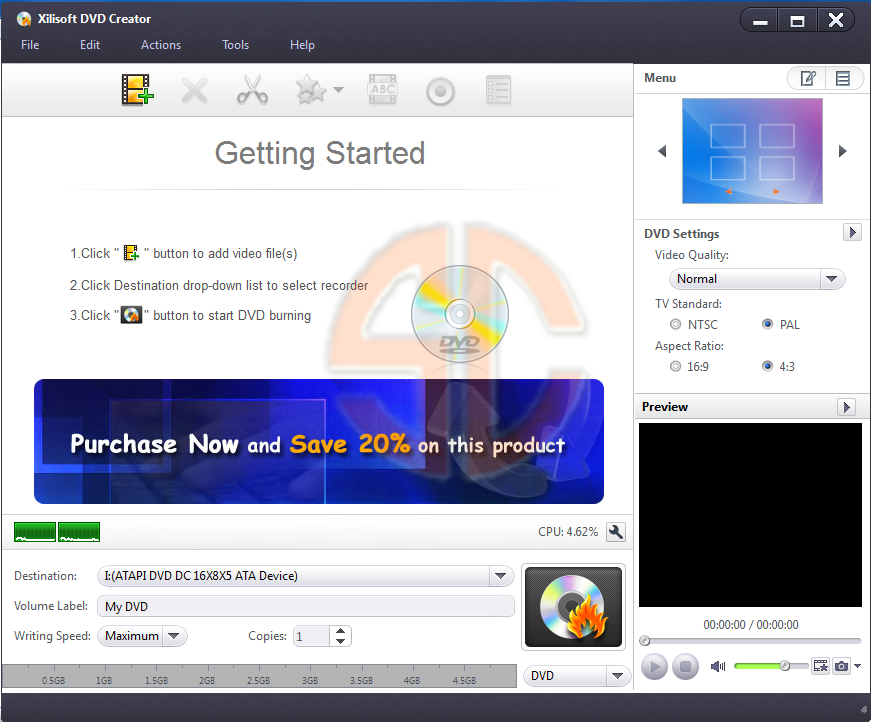Image resolution: width=871 pixels, height=722 pixels.
Task: Click the 00:00:00 / 00:00:00 time display
Action: [x=751, y=625]
